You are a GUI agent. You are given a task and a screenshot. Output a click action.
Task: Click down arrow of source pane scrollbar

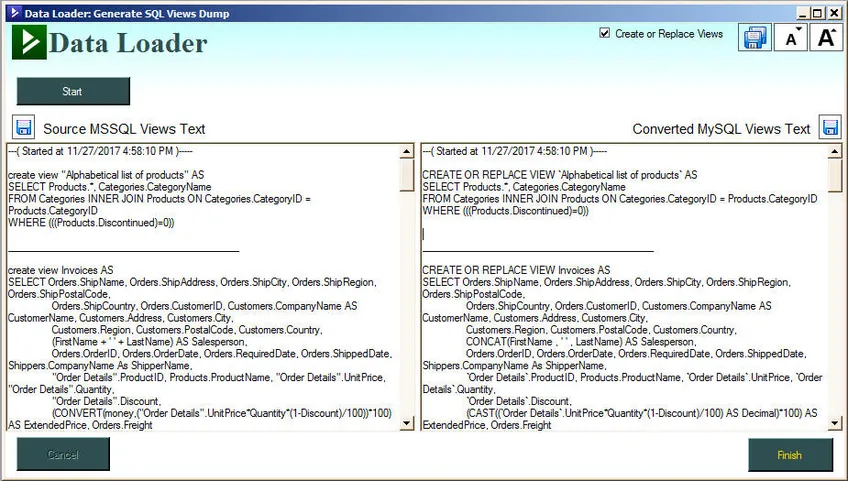click(407, 423)
